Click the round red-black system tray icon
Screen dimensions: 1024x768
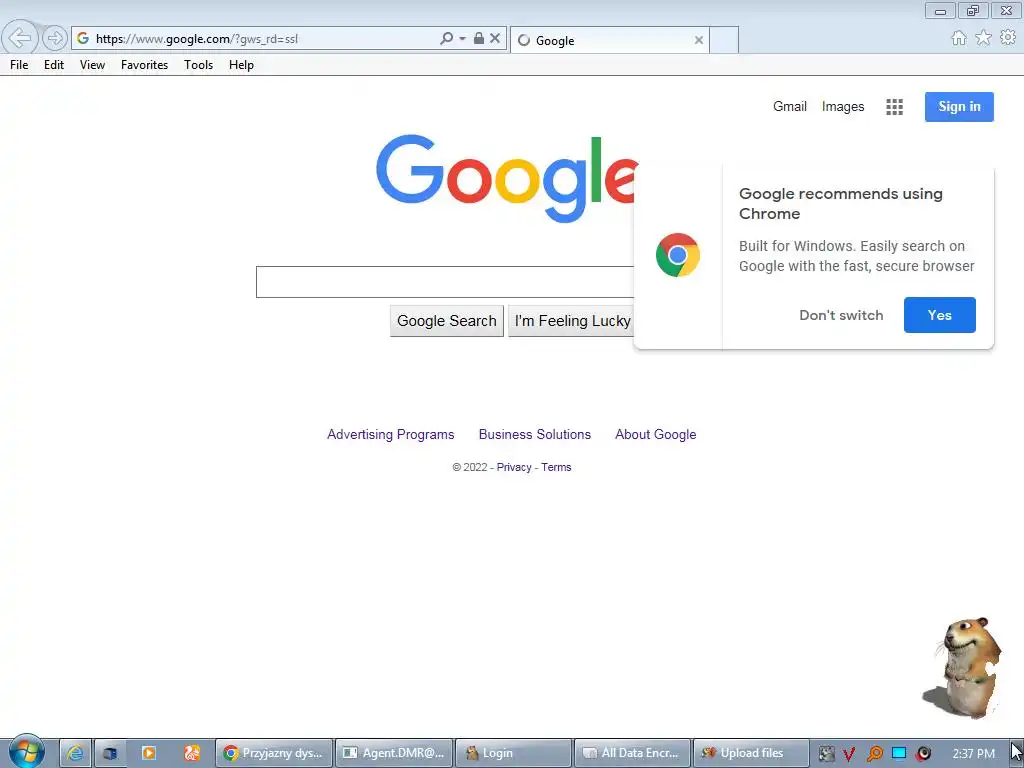click(923, 754)
